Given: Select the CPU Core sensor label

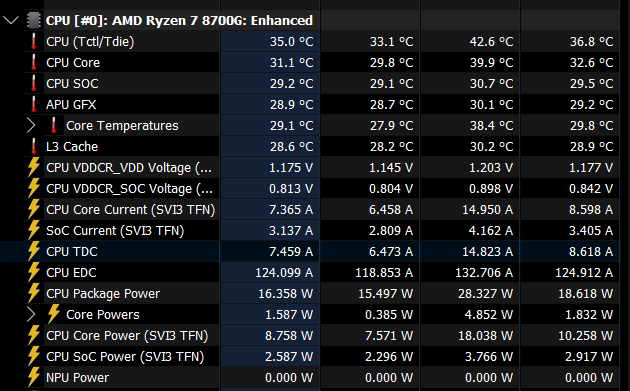Looking at the screenshot, I should click(73, 63).
